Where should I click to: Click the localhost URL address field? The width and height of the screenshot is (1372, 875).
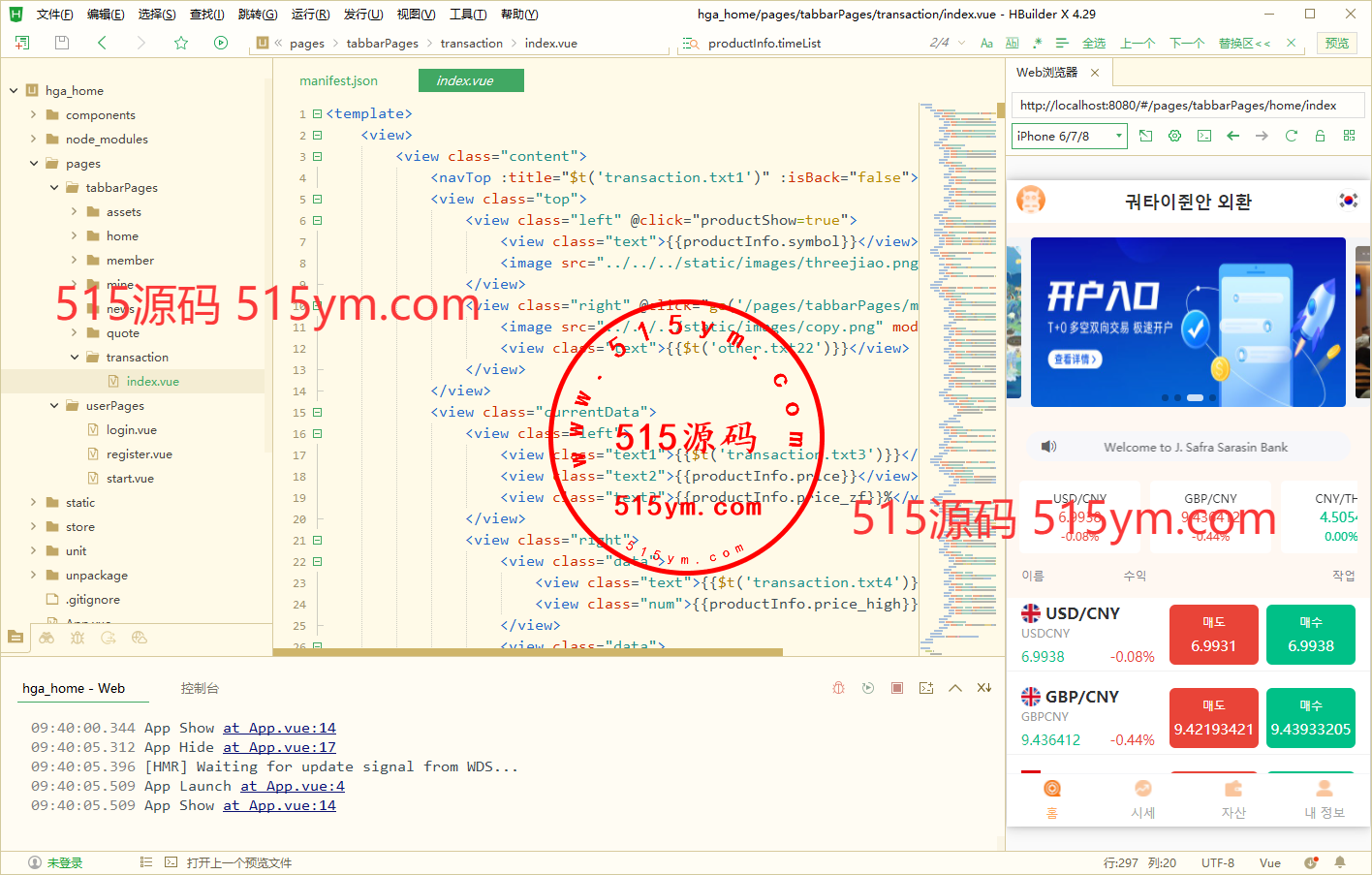click(x=1187, y=106)
